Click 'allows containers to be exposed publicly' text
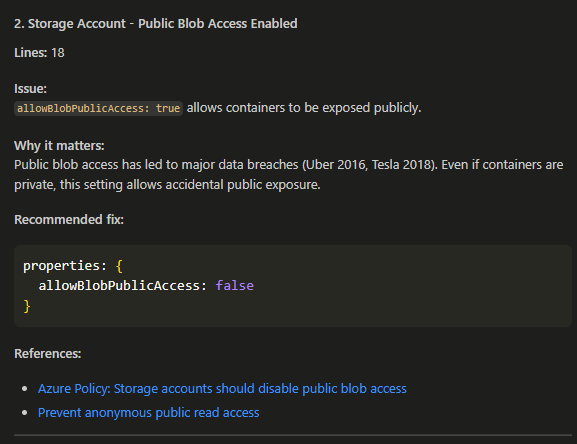The height and width of the screenshot is (444, 577). click(x=304, y=108)
